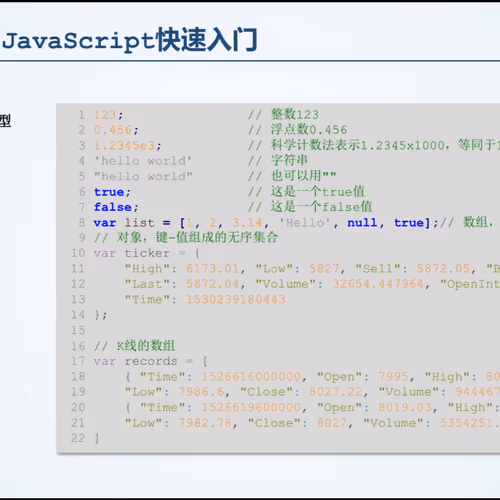Click the K线的数组 comment
The width and height of the screenshot is (500, 500).
(x=134, y=346)
